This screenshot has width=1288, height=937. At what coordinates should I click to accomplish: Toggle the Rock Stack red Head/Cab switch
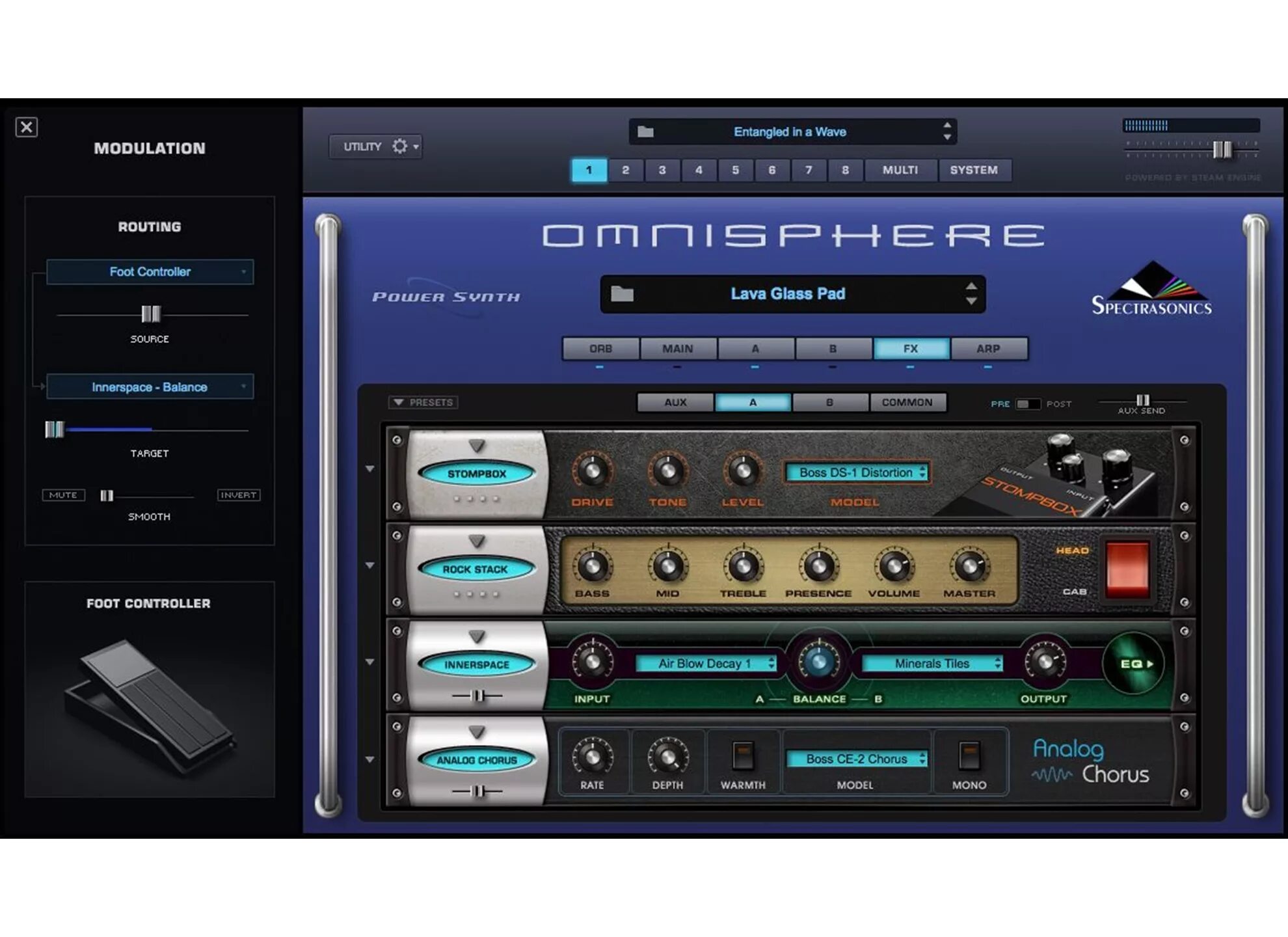click(x=1127, y=569)
